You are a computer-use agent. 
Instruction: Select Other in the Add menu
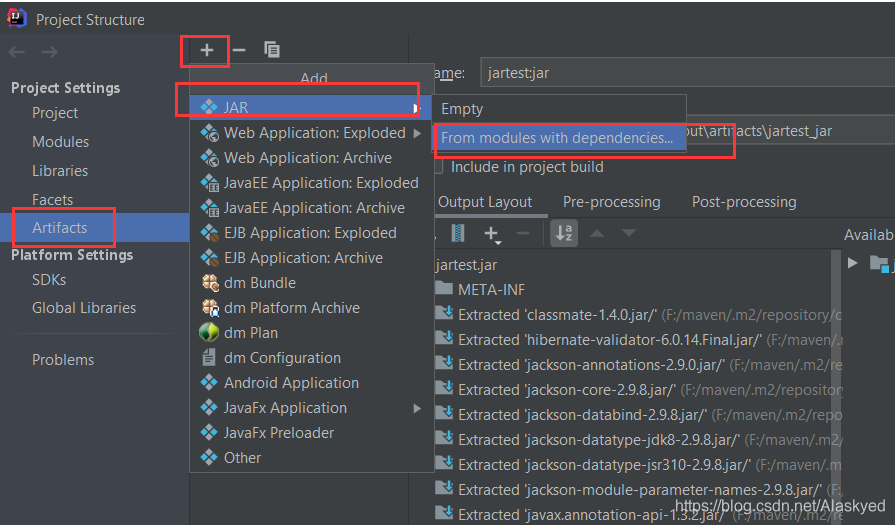311,458
